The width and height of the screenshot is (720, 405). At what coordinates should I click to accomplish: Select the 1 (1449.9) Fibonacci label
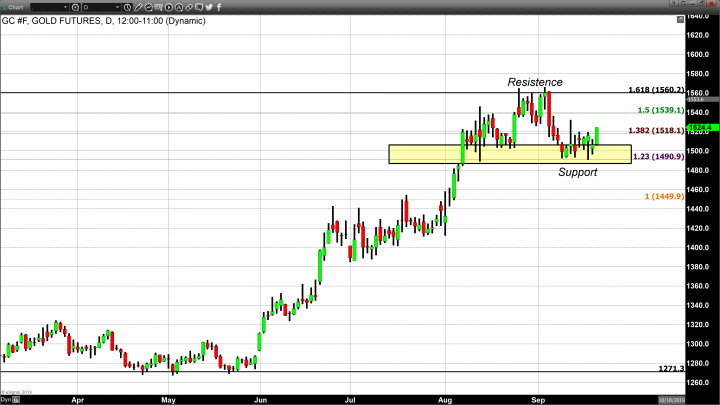click(664, 196)
